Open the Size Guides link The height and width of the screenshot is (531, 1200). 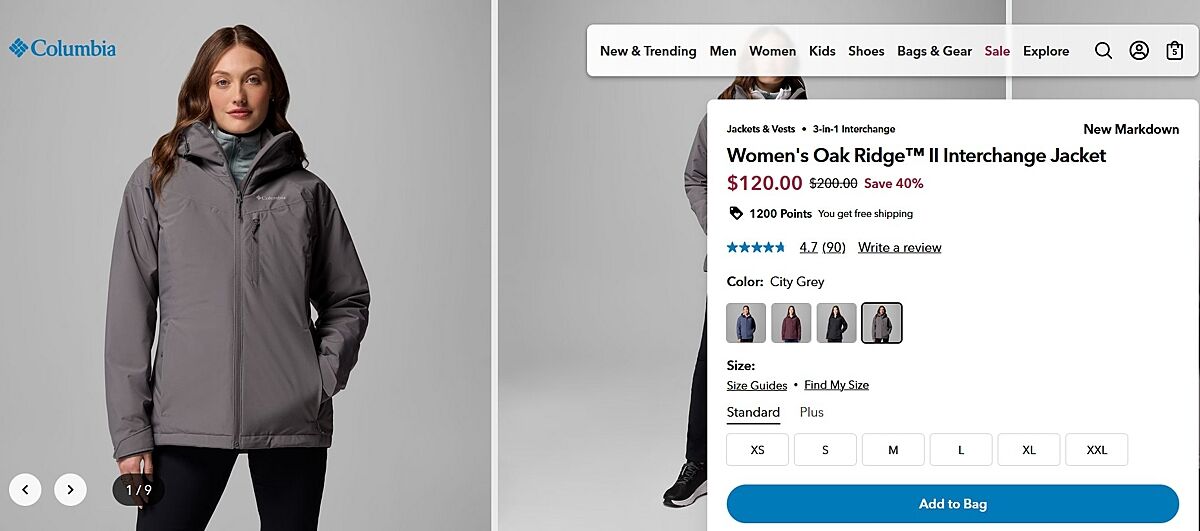(757, 385)
